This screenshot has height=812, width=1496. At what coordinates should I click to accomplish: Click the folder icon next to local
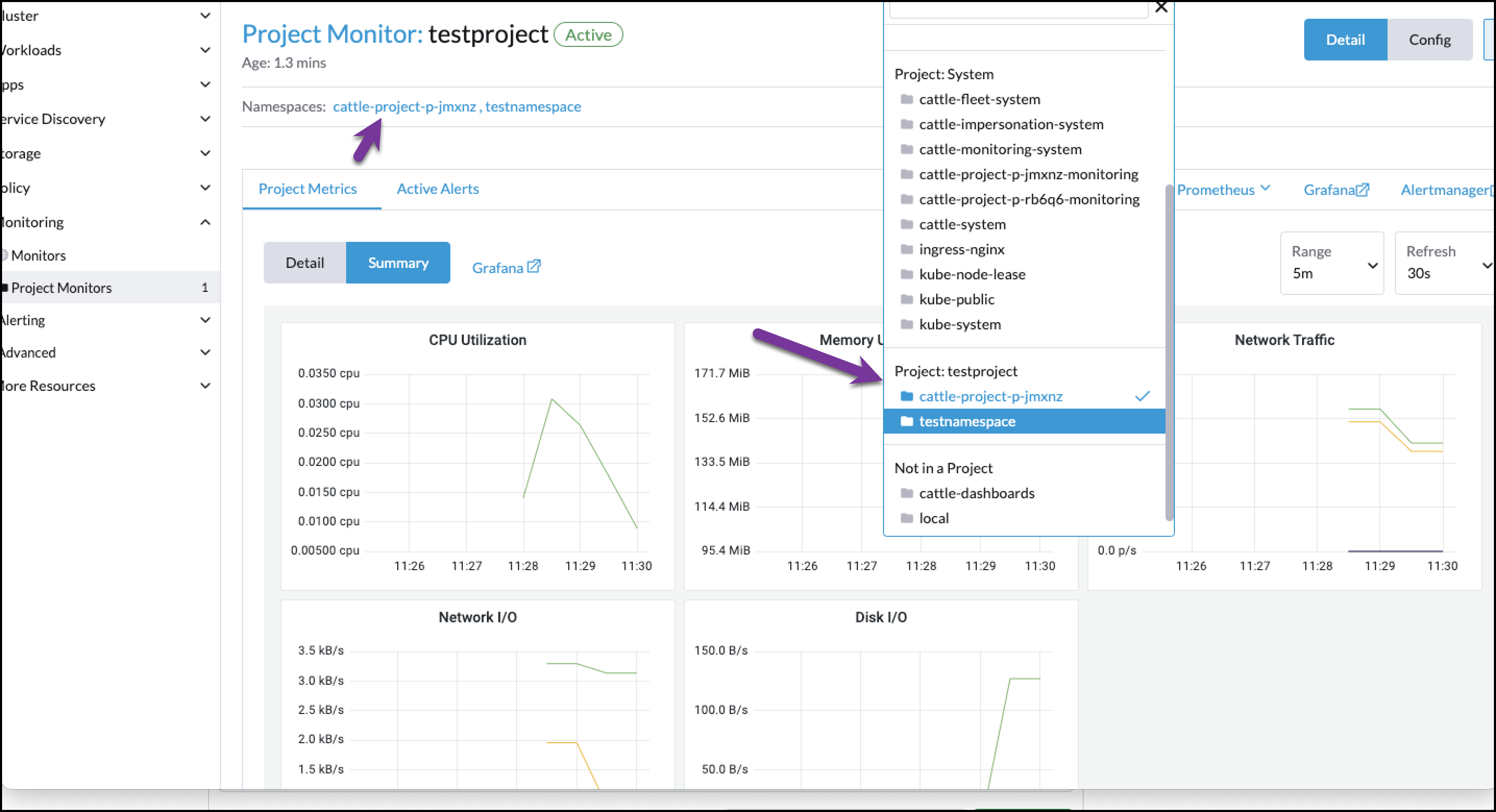point(907,518)
